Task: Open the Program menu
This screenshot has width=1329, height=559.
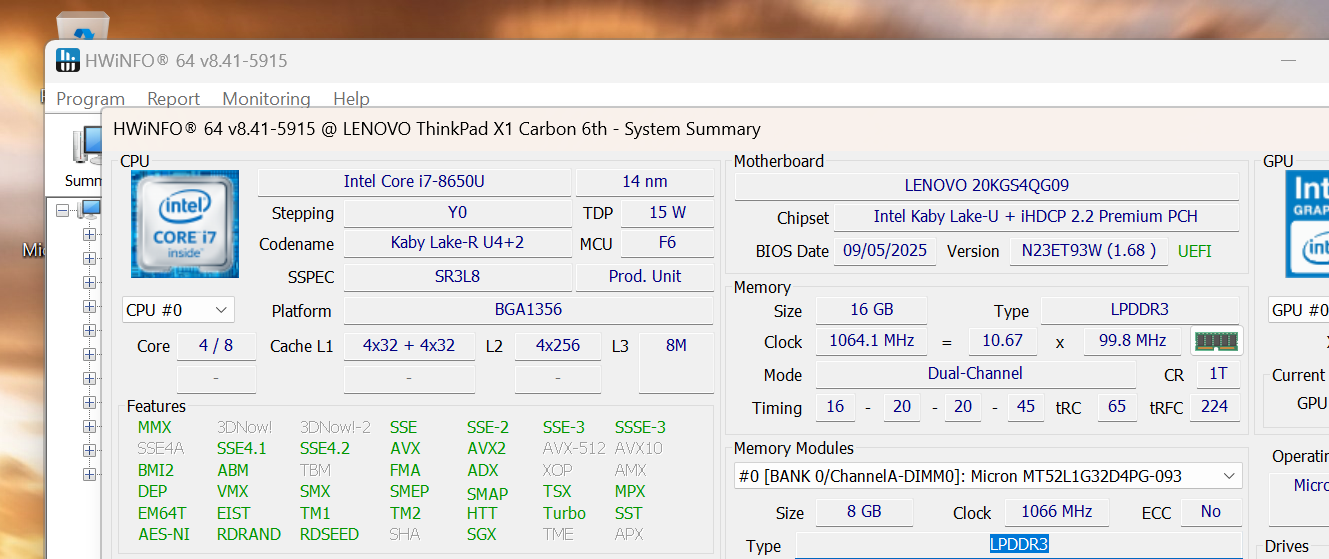Action: pos(90,99)
